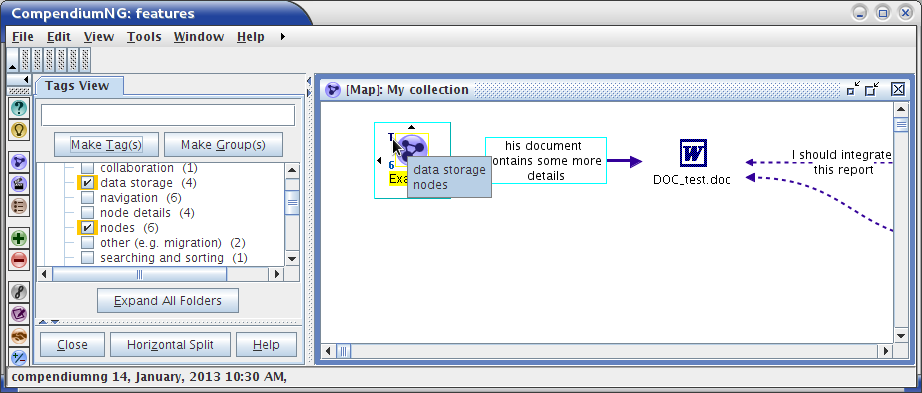Select the Argument plus-minus node icon

point(19,356)
